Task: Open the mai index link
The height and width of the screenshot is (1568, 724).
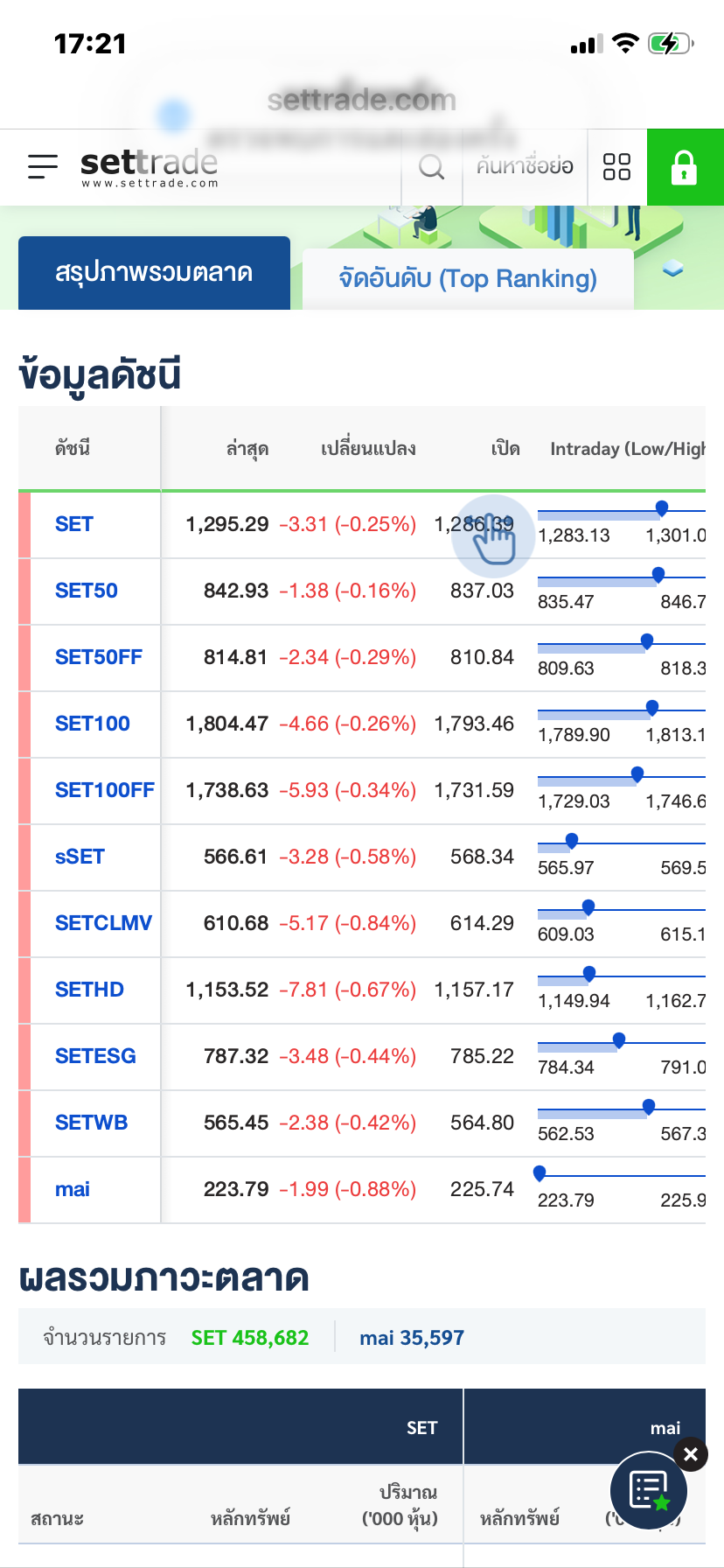Action: click(x=73, y=1189)
